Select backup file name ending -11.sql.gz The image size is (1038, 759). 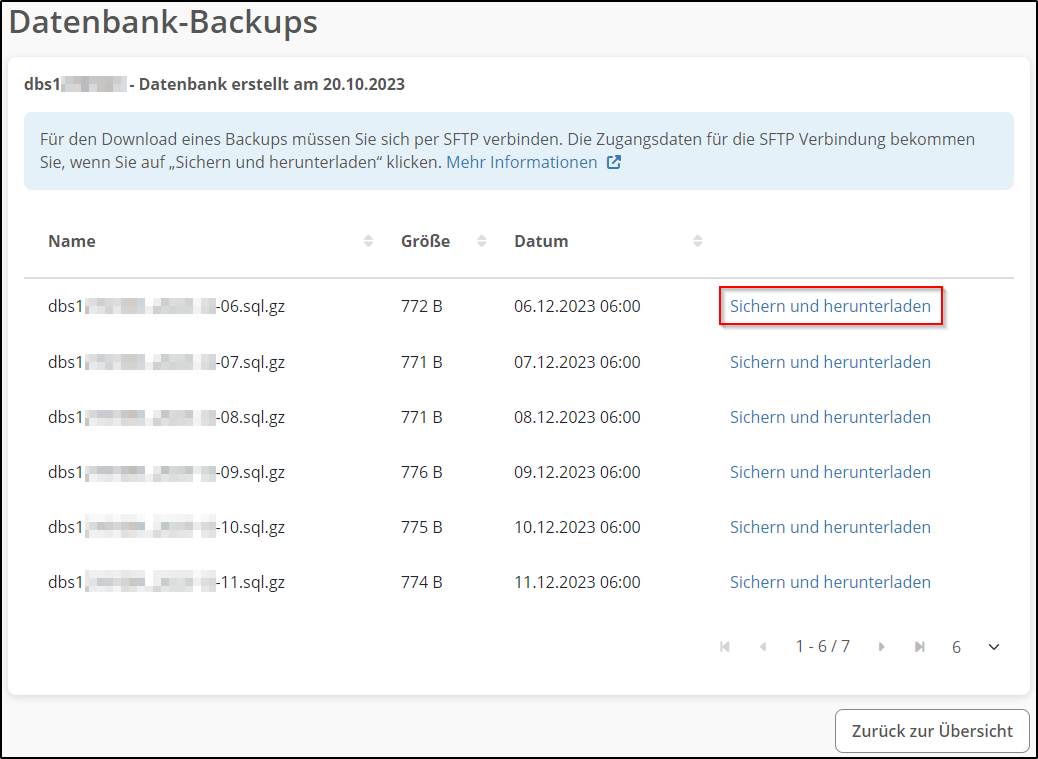pos(166,582)
